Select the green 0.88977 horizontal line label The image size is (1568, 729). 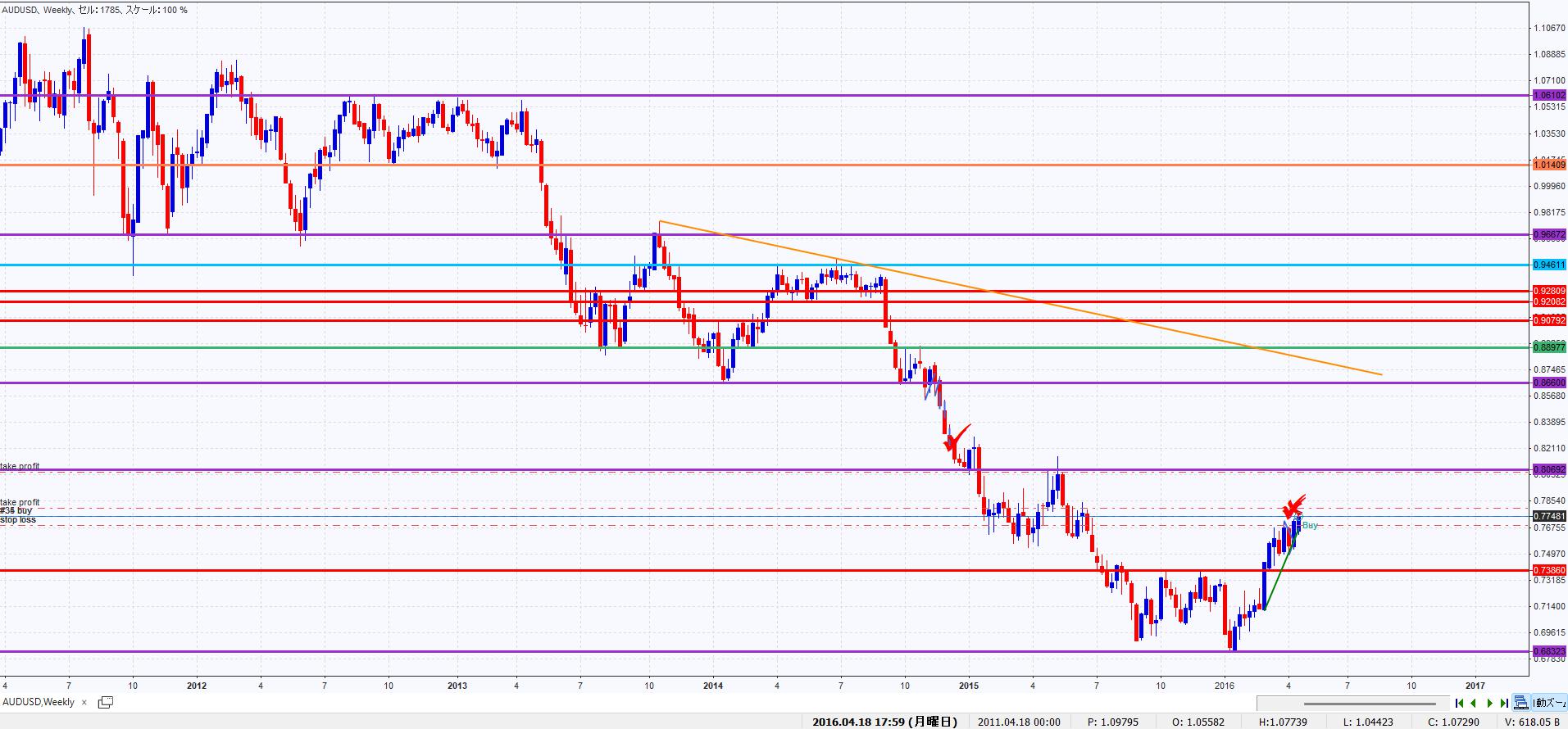(x=1548, y=347)
